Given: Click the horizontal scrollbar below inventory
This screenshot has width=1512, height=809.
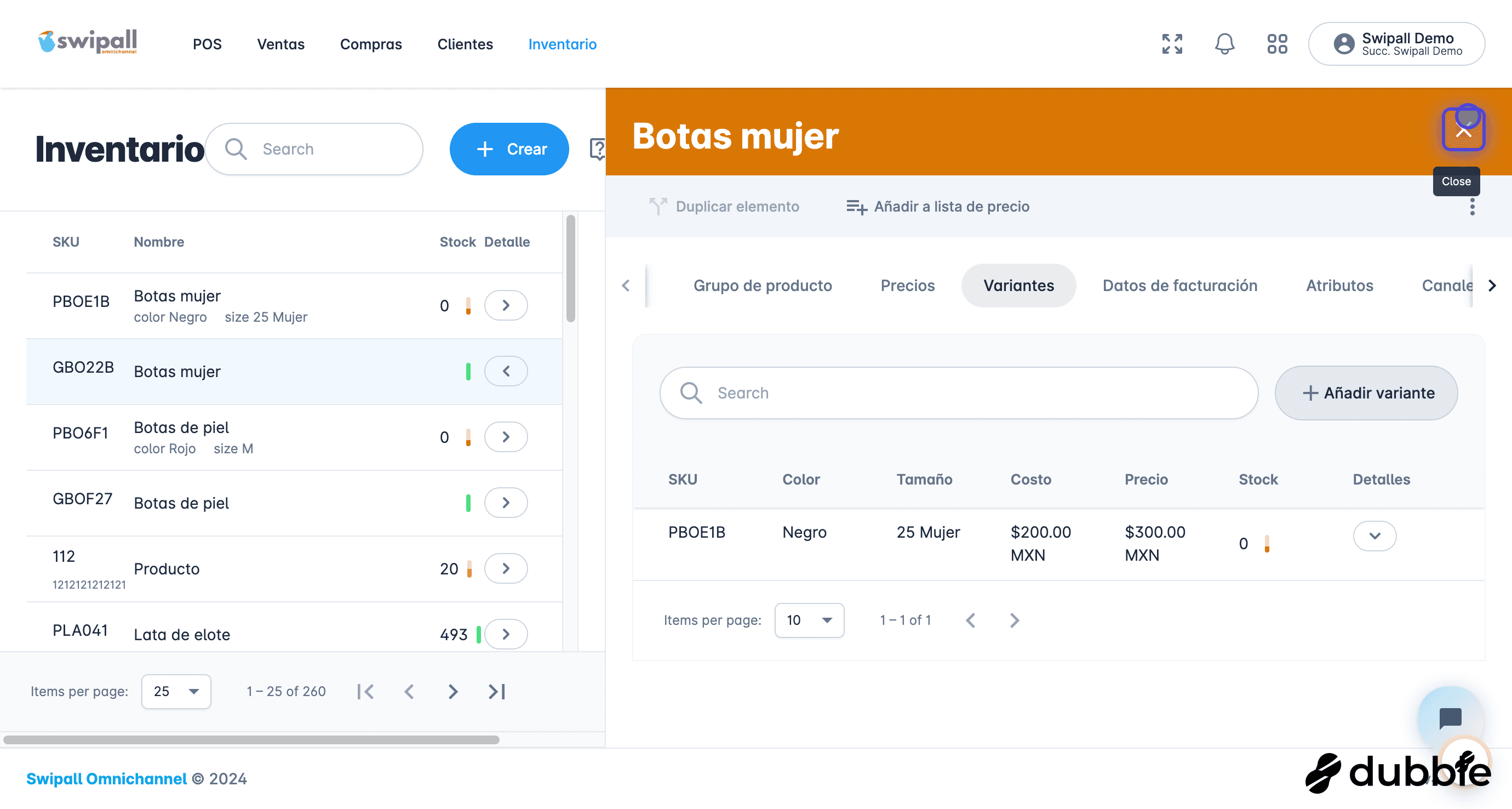Looking at the screenshot, I should point(251,740).
